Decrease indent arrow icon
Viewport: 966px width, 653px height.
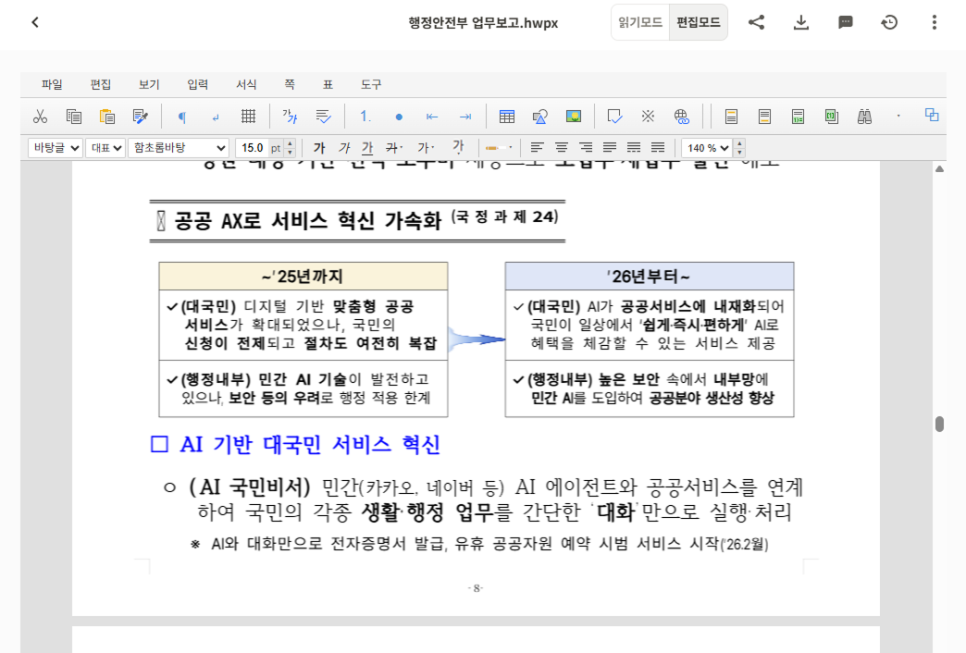coord(432,116)
